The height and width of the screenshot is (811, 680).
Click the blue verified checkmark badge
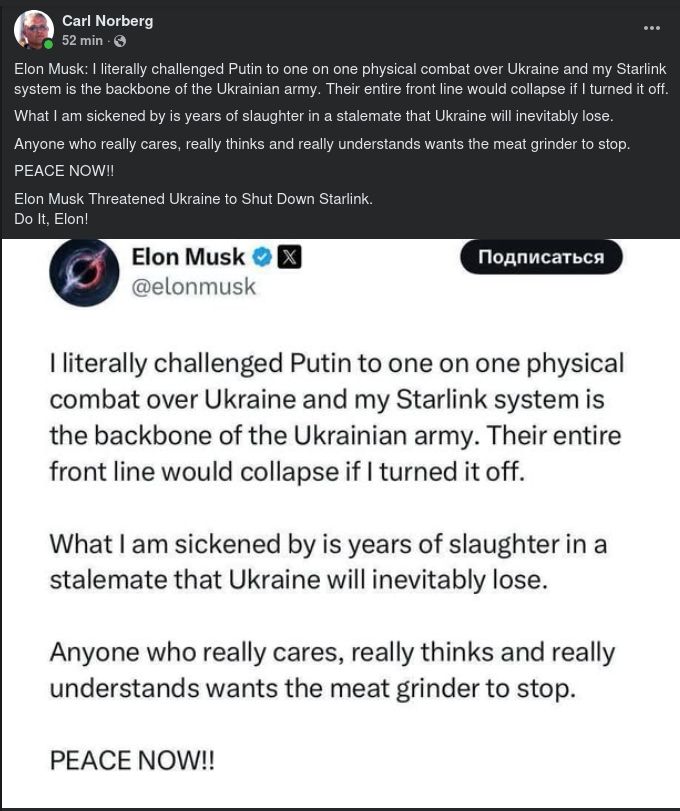(x=262, y=257)
